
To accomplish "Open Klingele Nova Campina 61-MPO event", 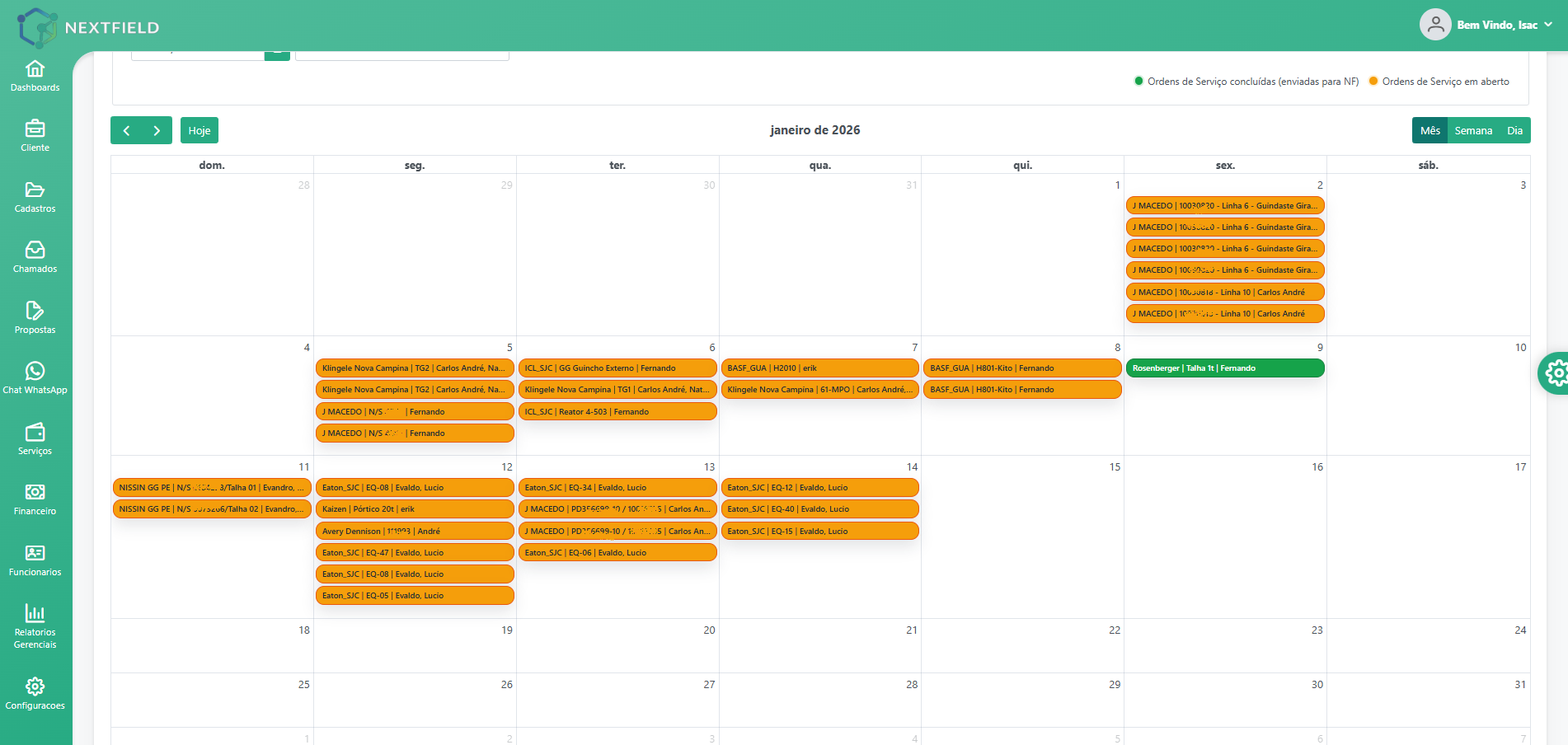I will coord(819,390).
